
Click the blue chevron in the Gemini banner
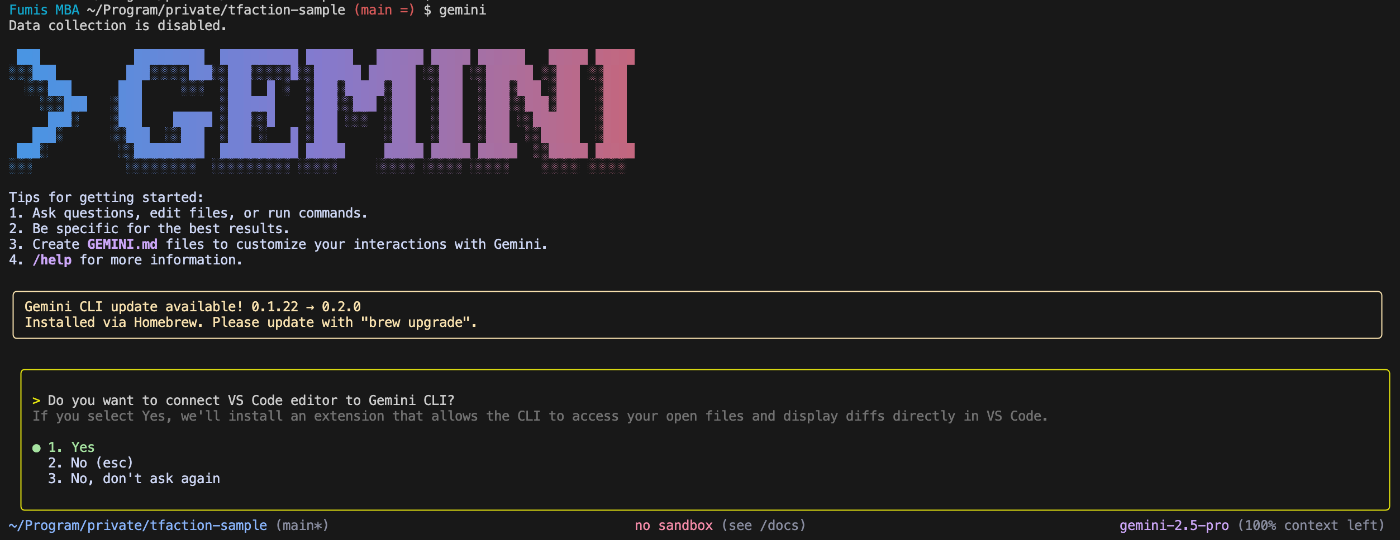coord(47,112)
